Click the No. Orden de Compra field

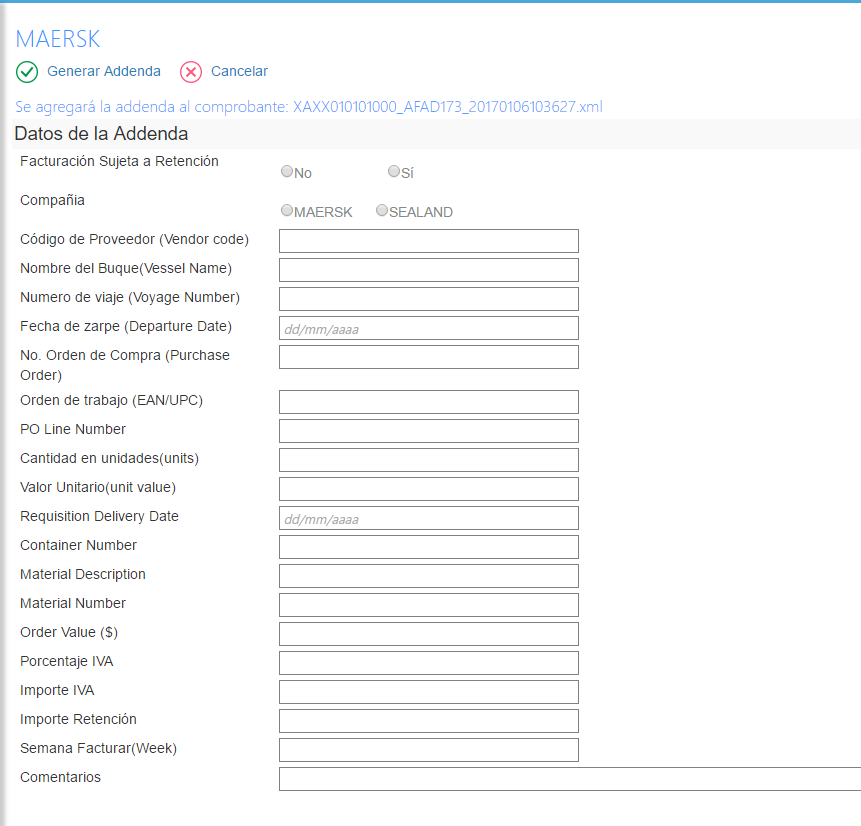pyautogui.click(x=429, y=357)
